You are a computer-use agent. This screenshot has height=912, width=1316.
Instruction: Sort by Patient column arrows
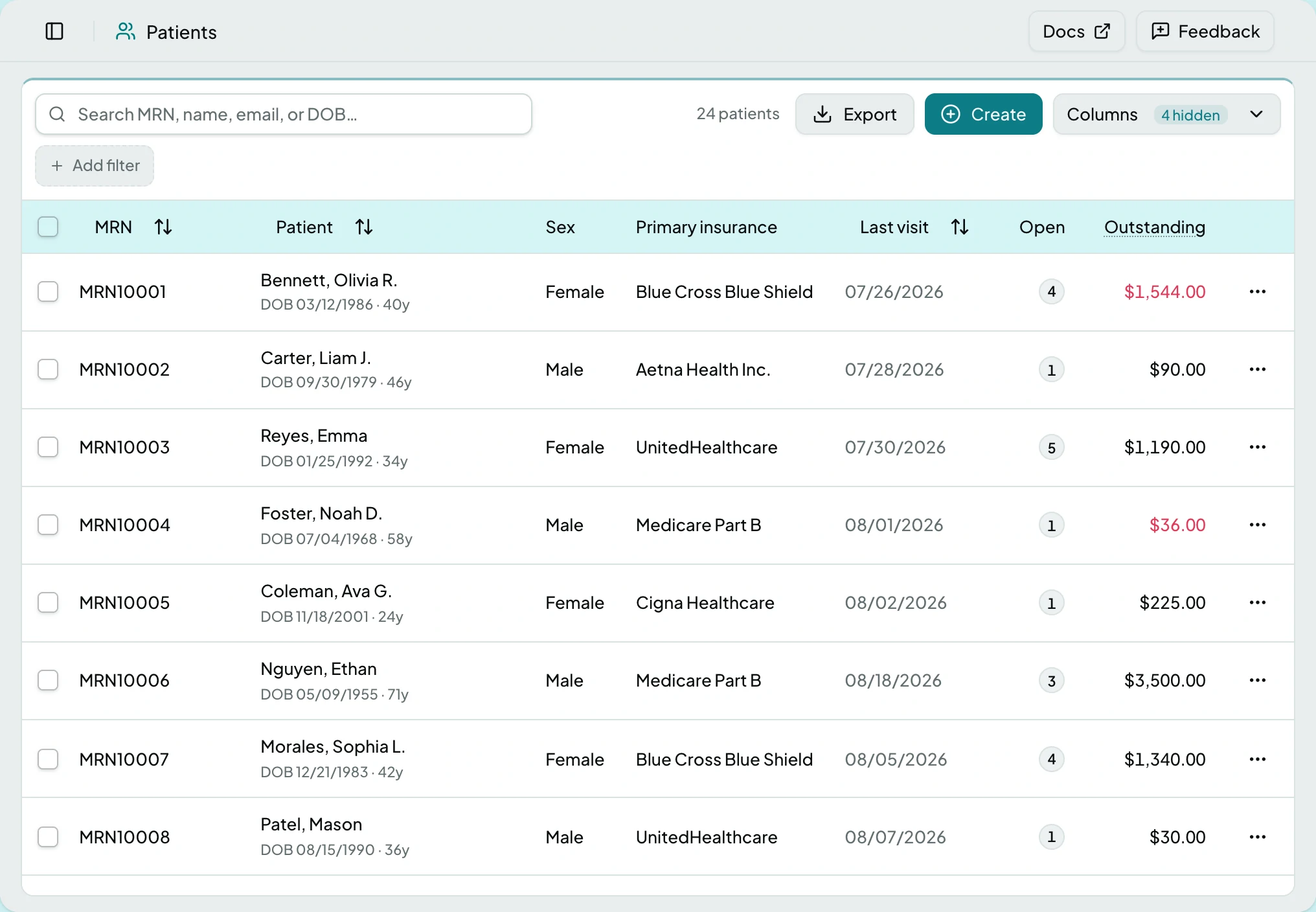[x=364, y=227]
